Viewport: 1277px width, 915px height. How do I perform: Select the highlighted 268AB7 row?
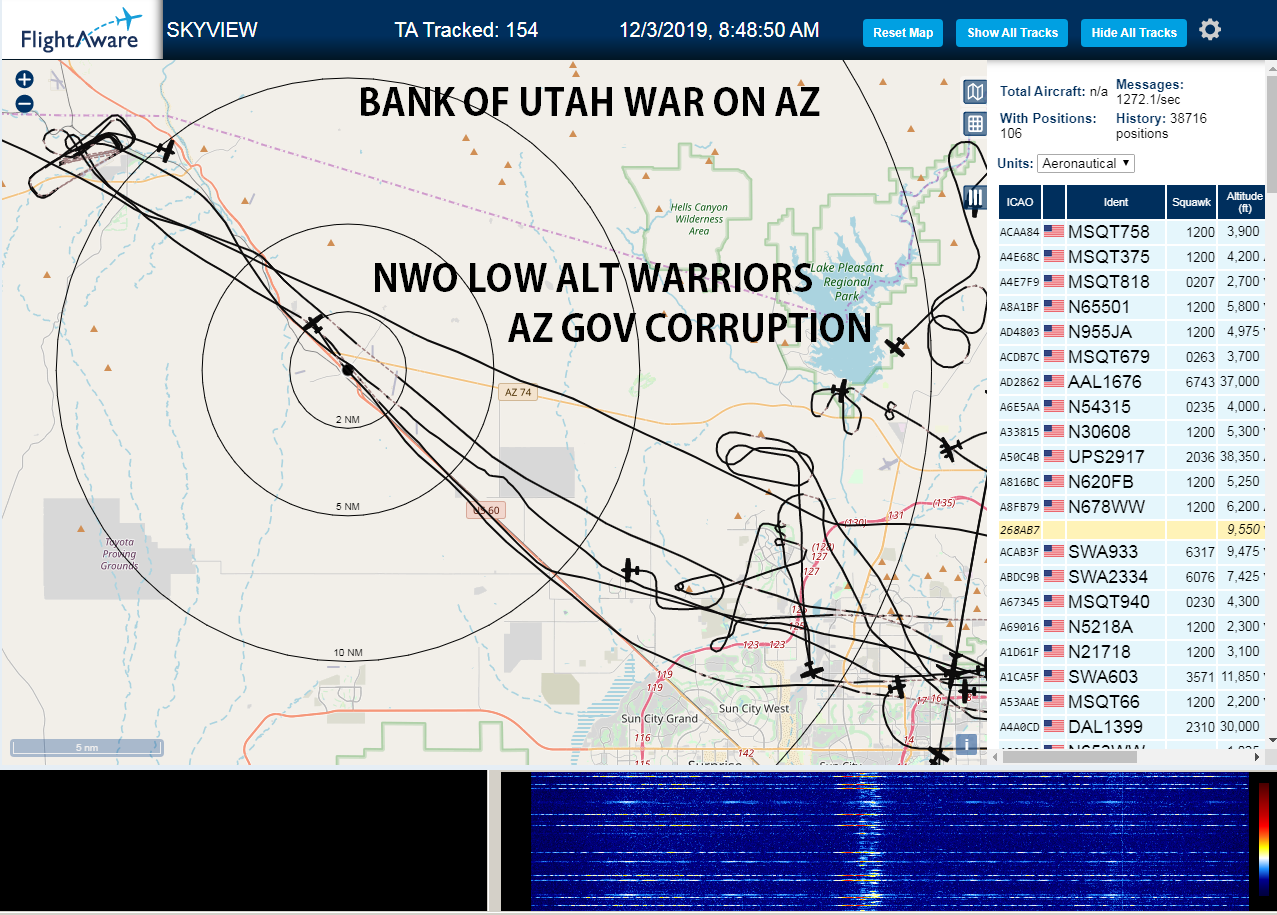point(1133,530)
